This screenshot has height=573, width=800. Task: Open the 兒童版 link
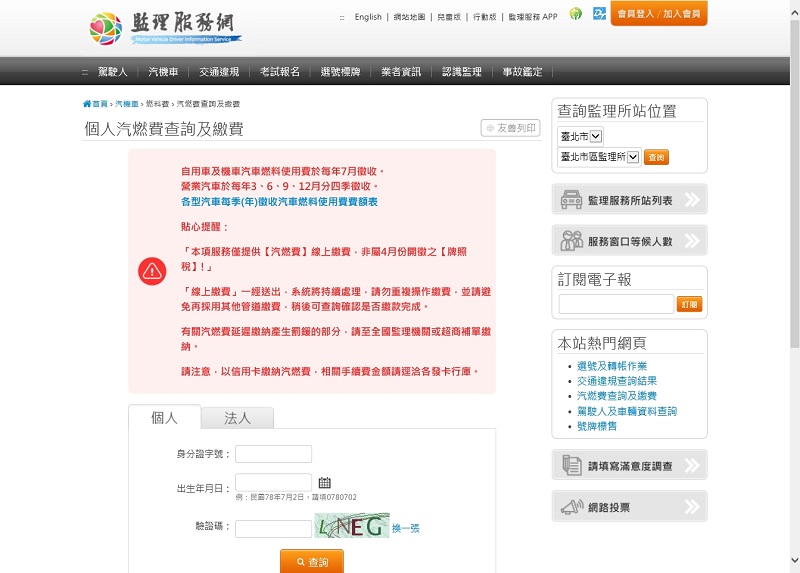click(x=449, y=17)
